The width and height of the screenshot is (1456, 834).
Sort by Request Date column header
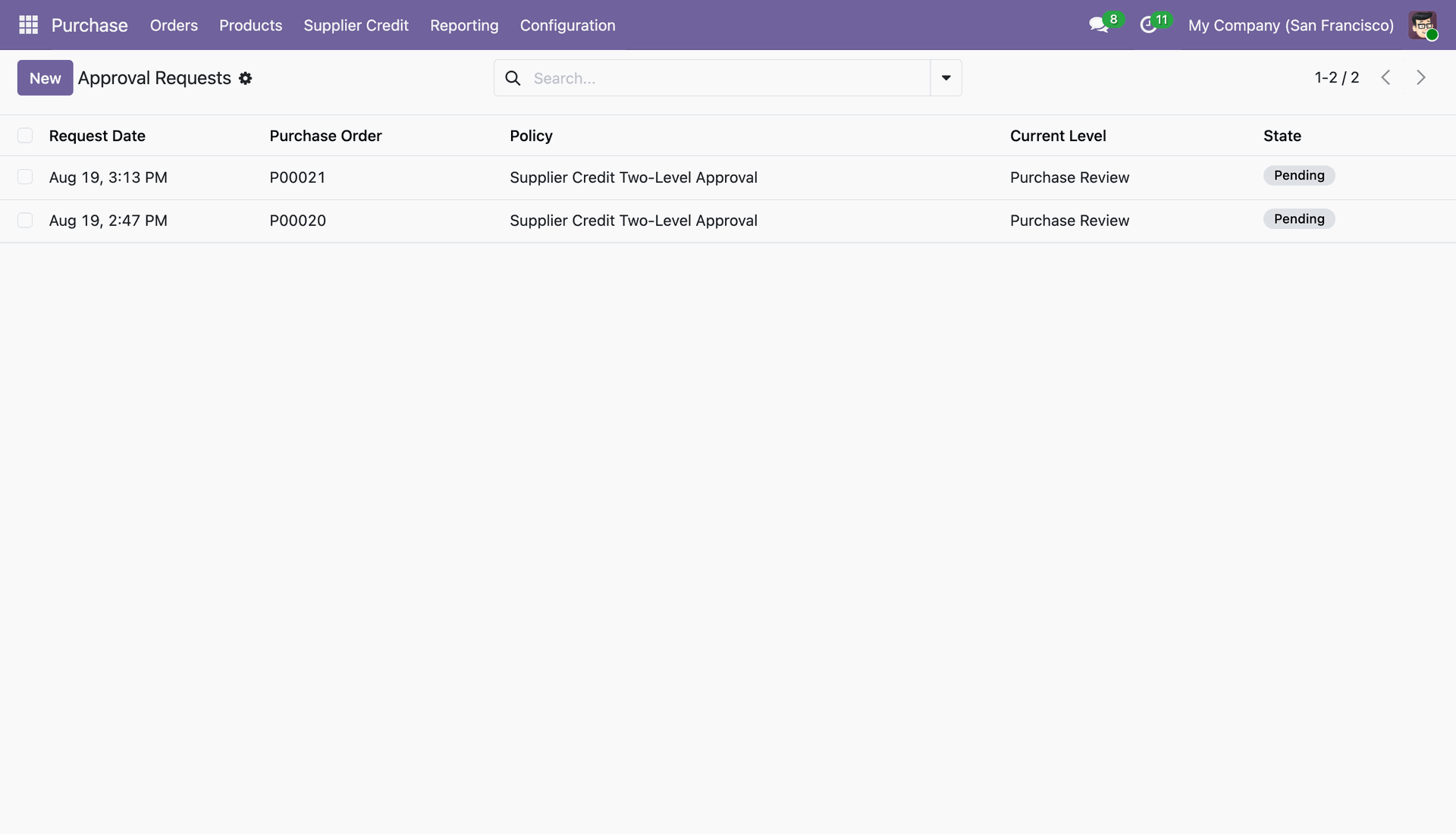(x=97, y=136)
